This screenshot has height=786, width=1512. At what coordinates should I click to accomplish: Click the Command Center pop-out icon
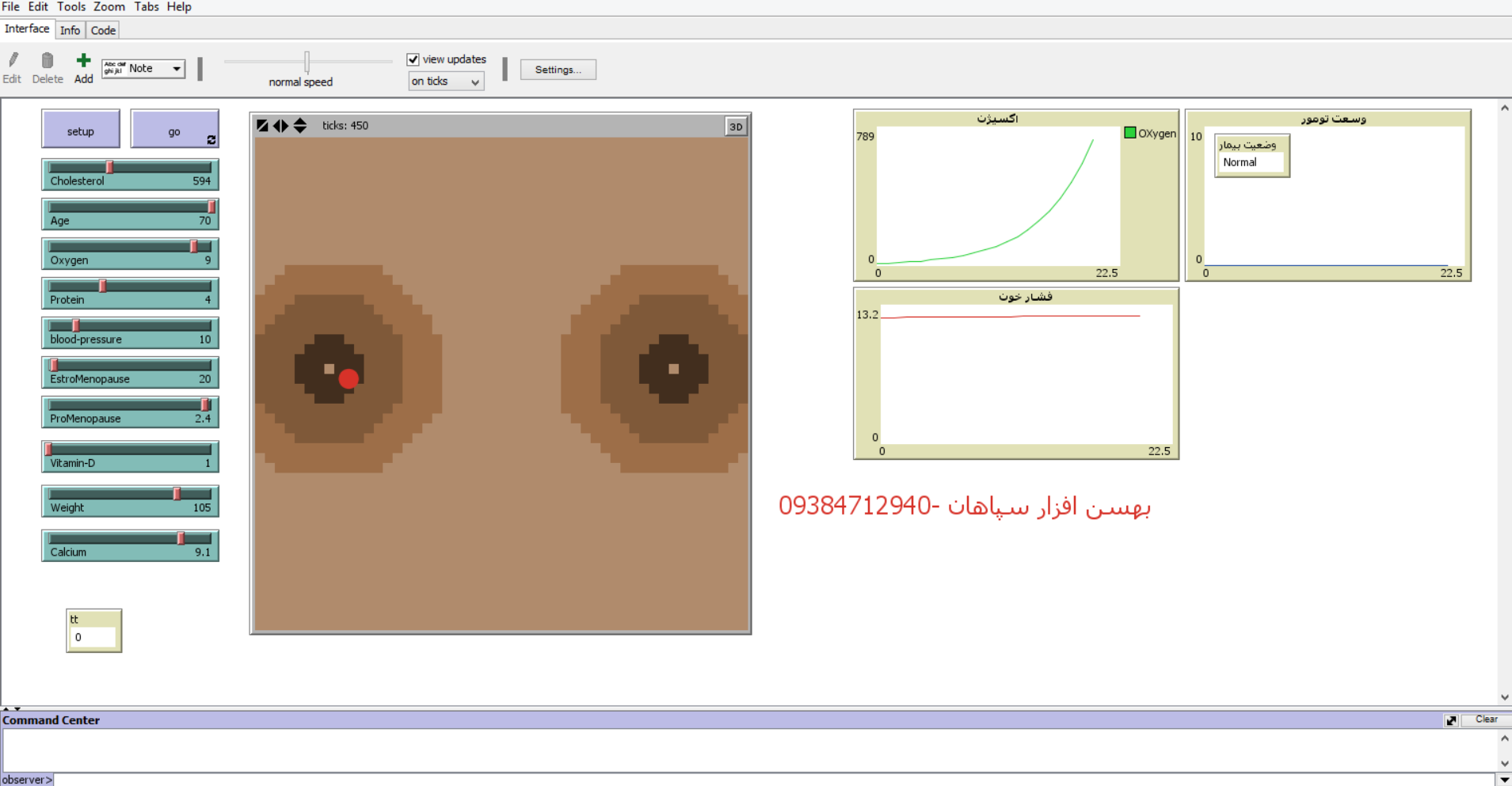click(x=1451, y=720)
